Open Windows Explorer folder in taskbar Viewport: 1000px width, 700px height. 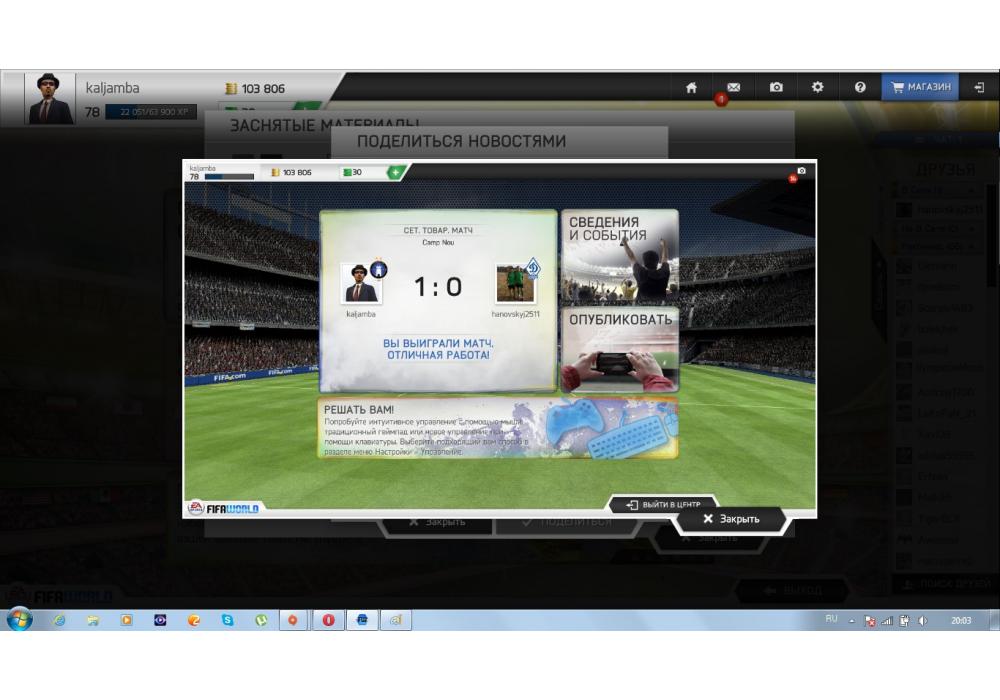point(92,620)
